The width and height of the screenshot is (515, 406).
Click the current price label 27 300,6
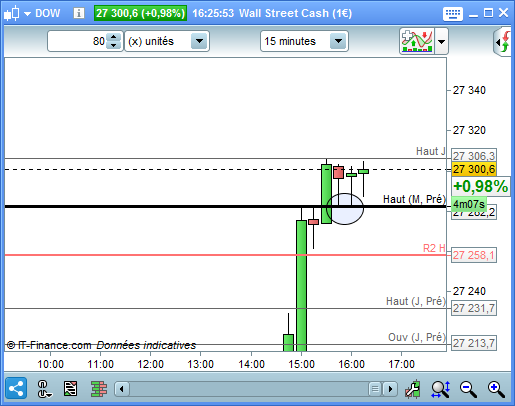[x=474, y=169]
